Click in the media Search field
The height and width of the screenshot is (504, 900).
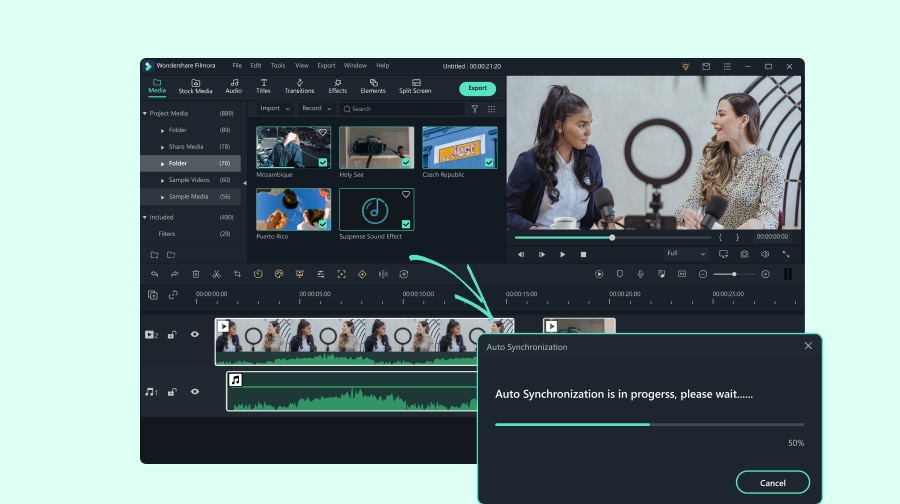point(403,108)
